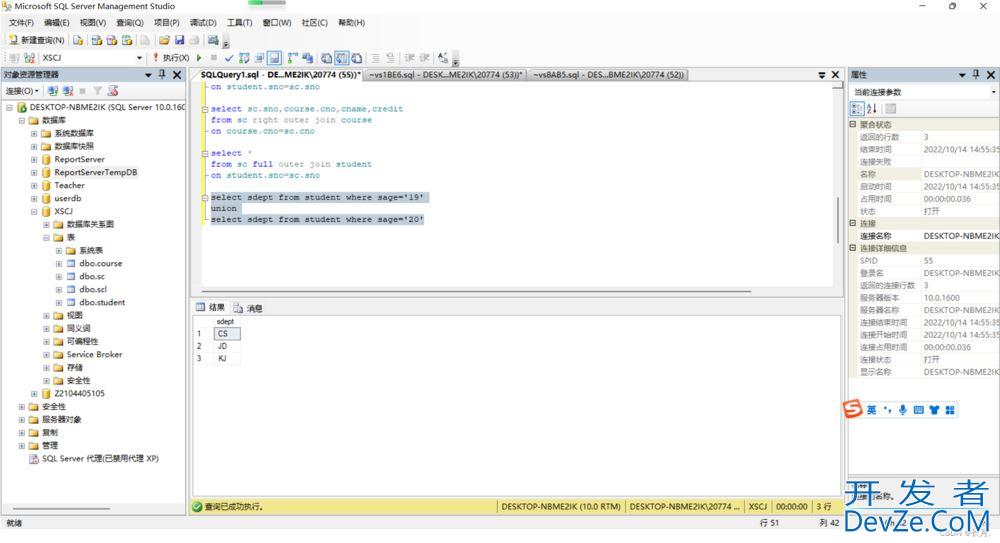Click the Object Explorer horizontal scrollbar
The image size is (1000, 543).
point(61,509)
